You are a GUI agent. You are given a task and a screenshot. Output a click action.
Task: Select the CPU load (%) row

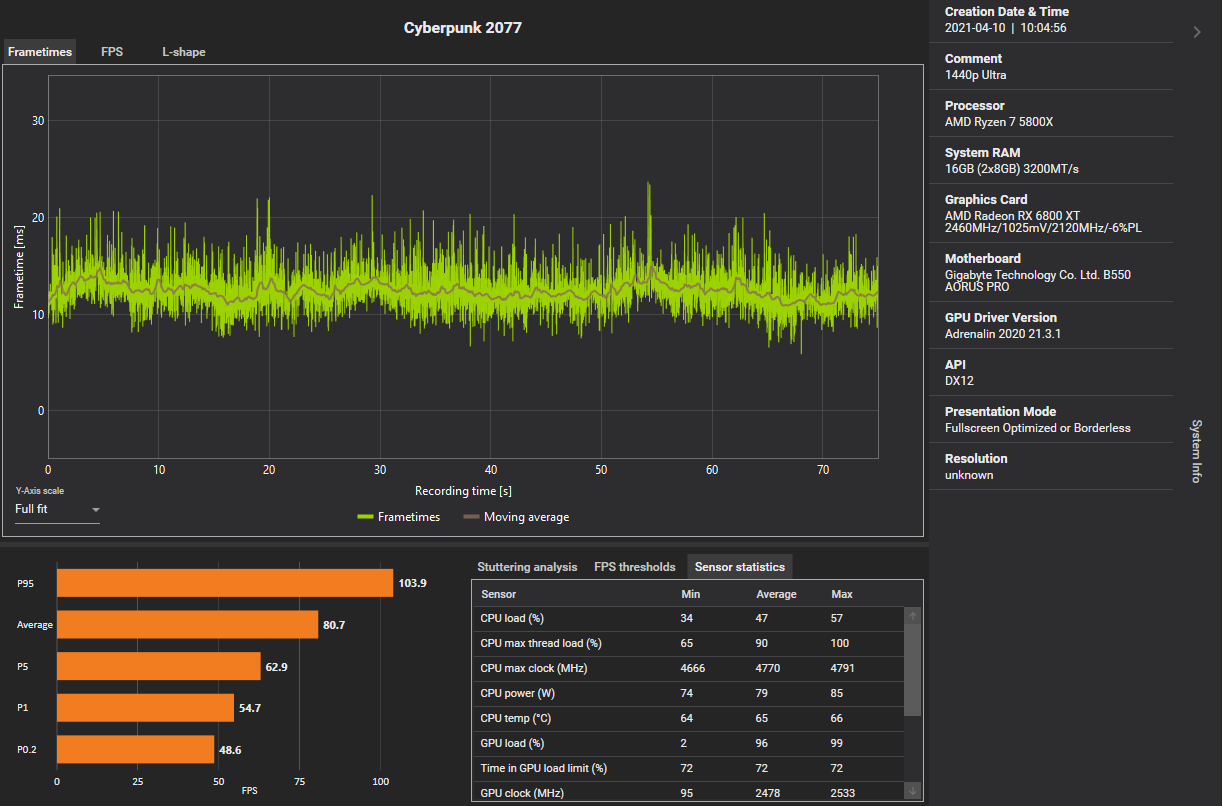(x=688, y=618)
